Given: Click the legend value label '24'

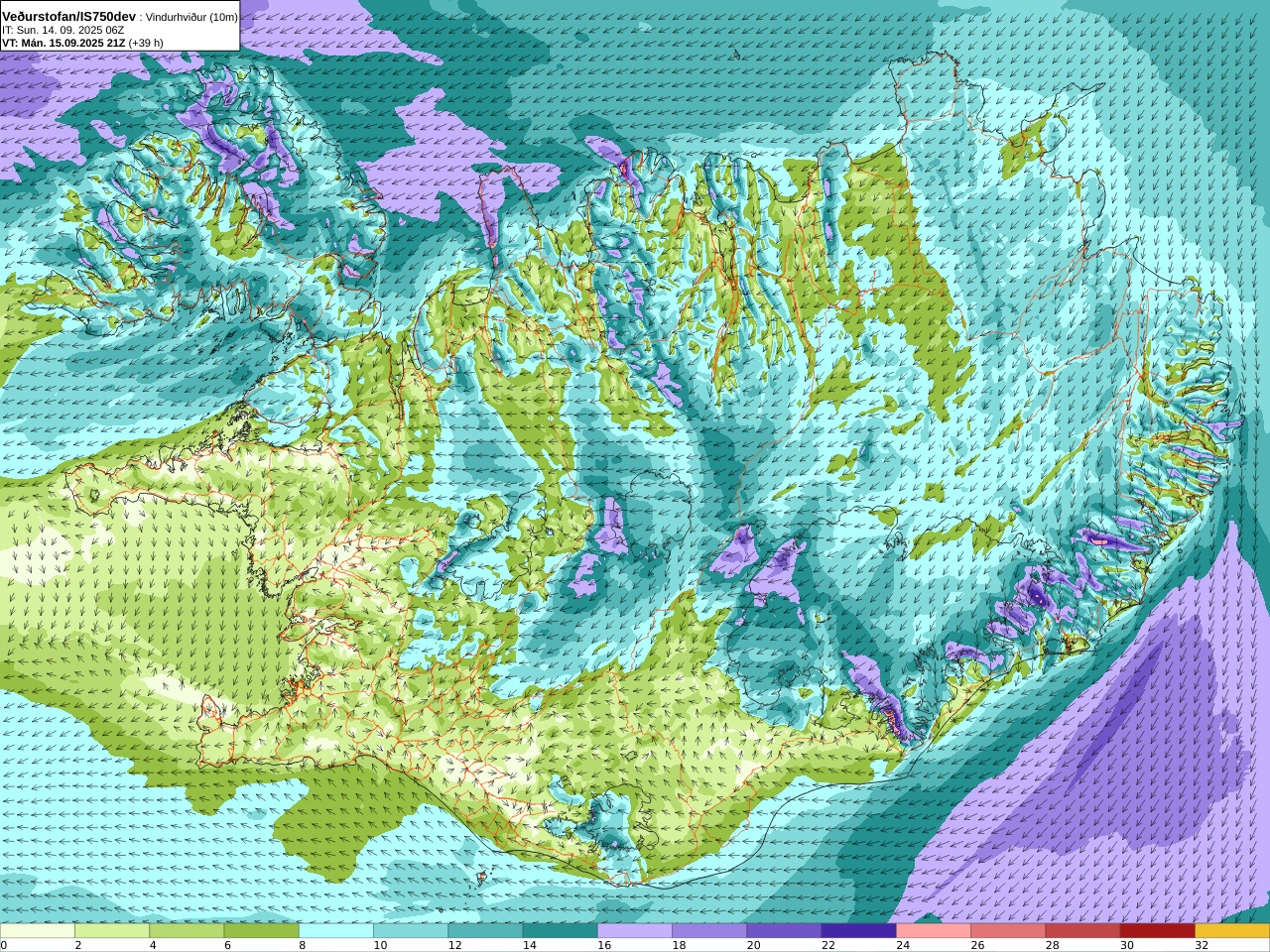Looking at the screenshot, I should (x=903, y=945).
